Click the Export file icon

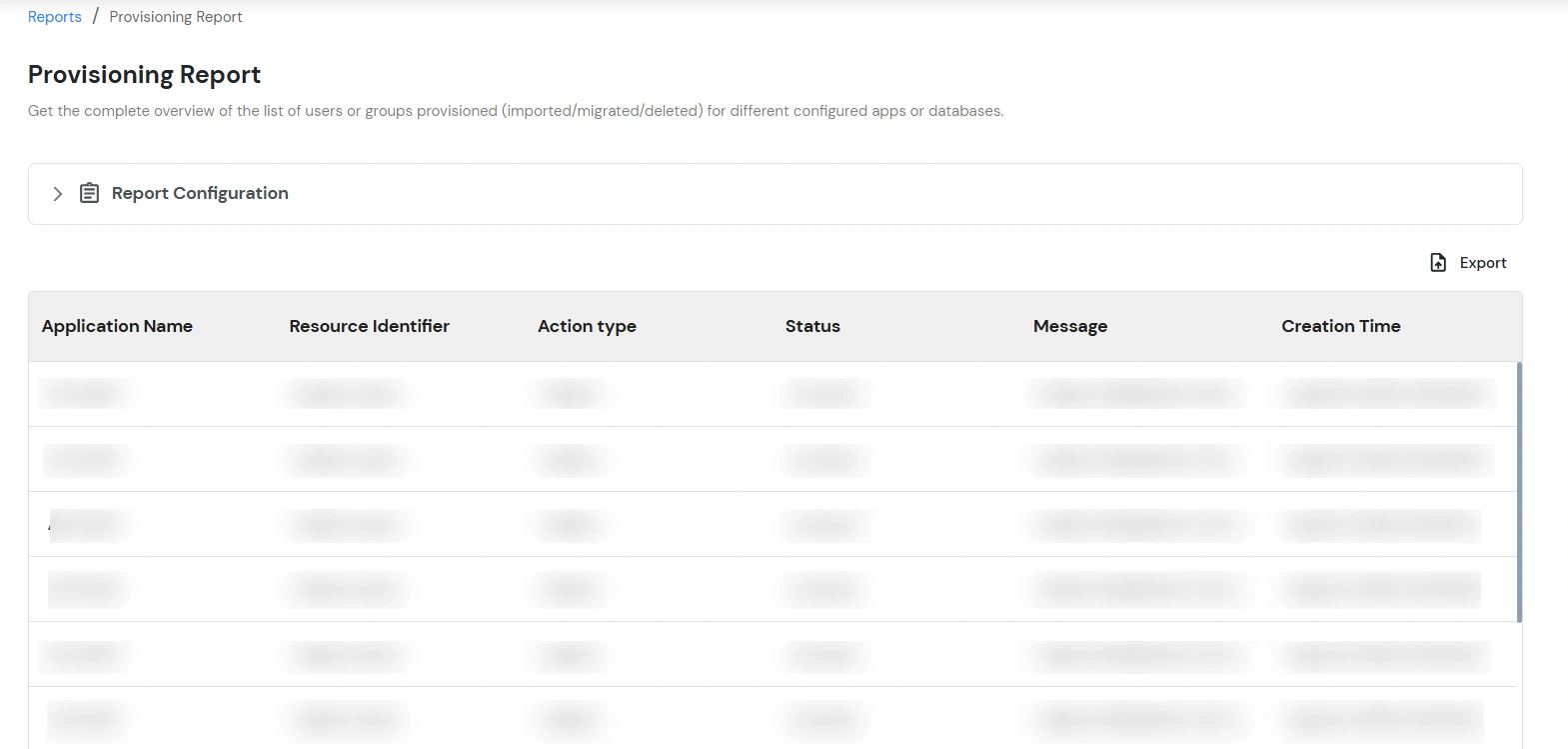pos(1438,263)
